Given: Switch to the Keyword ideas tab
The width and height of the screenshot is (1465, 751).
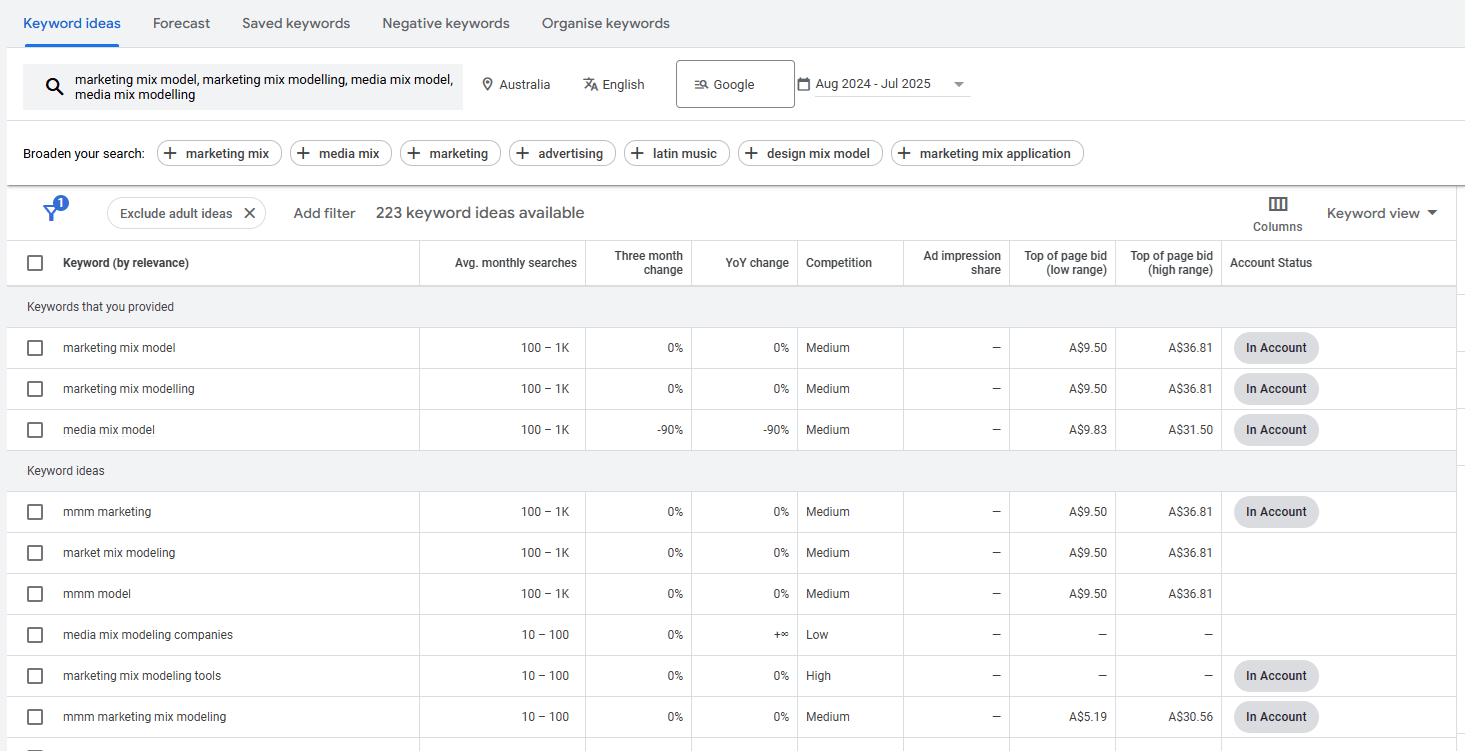Looking at the screenshot, I should point(72,23).
